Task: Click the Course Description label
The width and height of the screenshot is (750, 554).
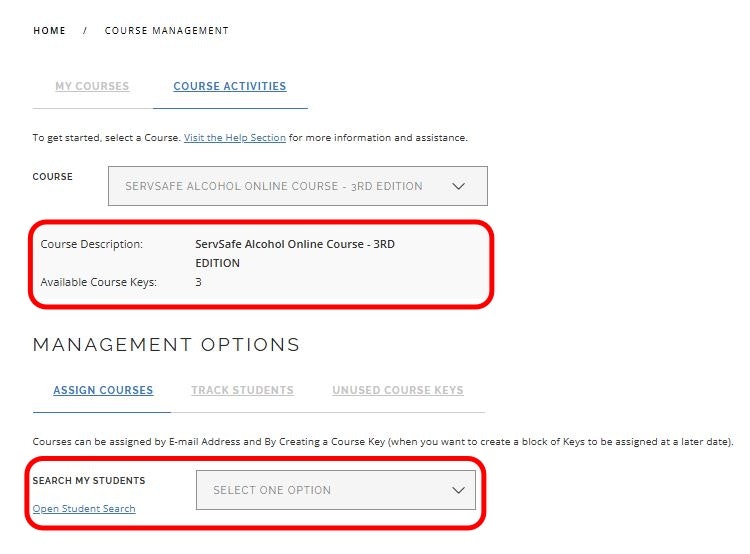Action: (91, 244)
